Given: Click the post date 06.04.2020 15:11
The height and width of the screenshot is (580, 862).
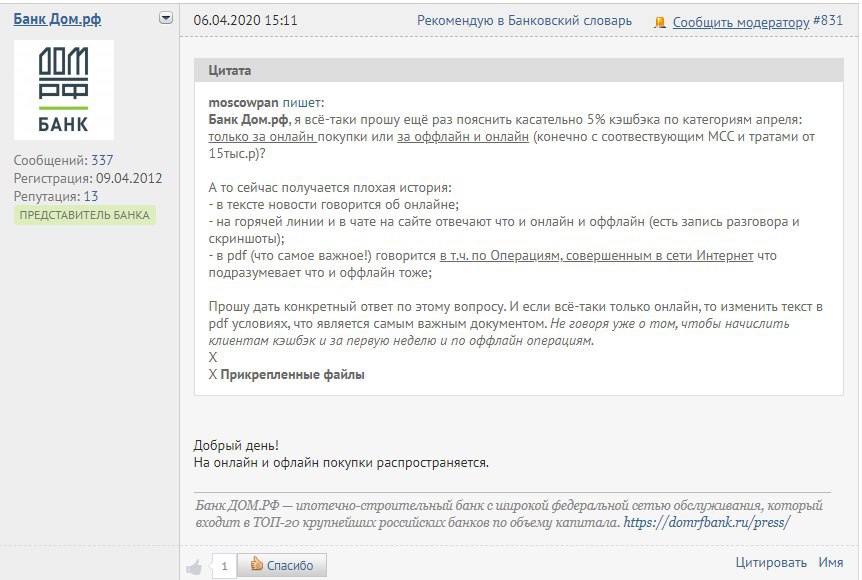Looking at the screenshot, I should coord(245,21).
